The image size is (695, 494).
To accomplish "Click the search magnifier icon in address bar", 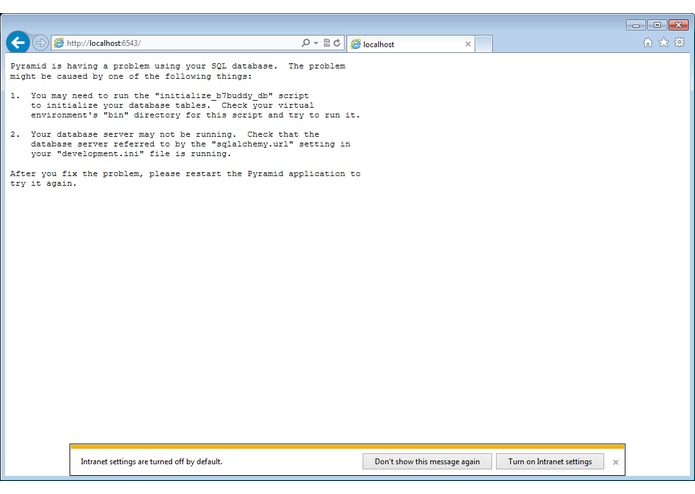I will (x=305, y=43).
